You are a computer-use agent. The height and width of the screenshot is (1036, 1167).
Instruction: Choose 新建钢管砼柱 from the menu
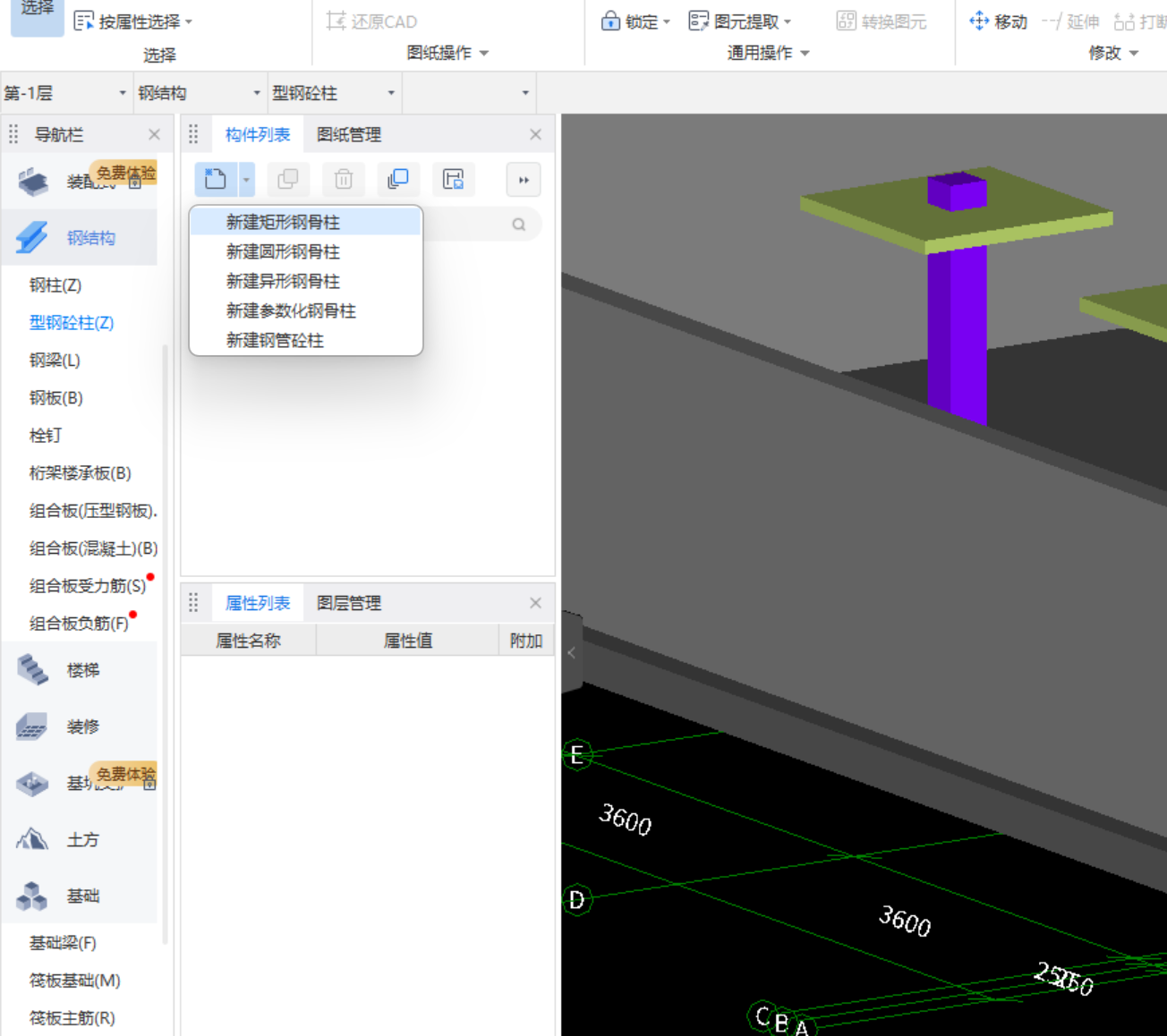pyautogui.click(x=275, y=340)
